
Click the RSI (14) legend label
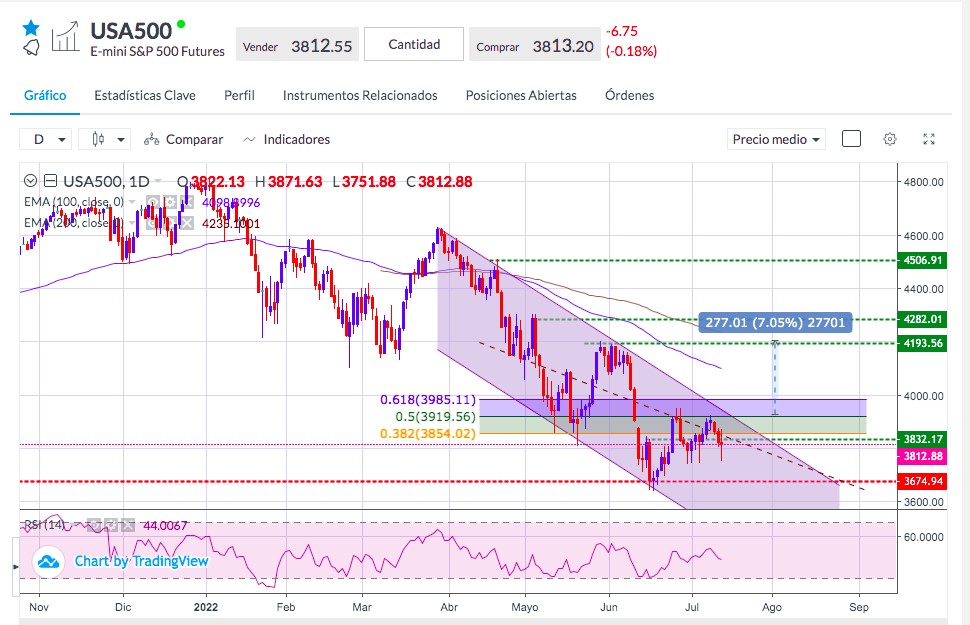(45, 525)
